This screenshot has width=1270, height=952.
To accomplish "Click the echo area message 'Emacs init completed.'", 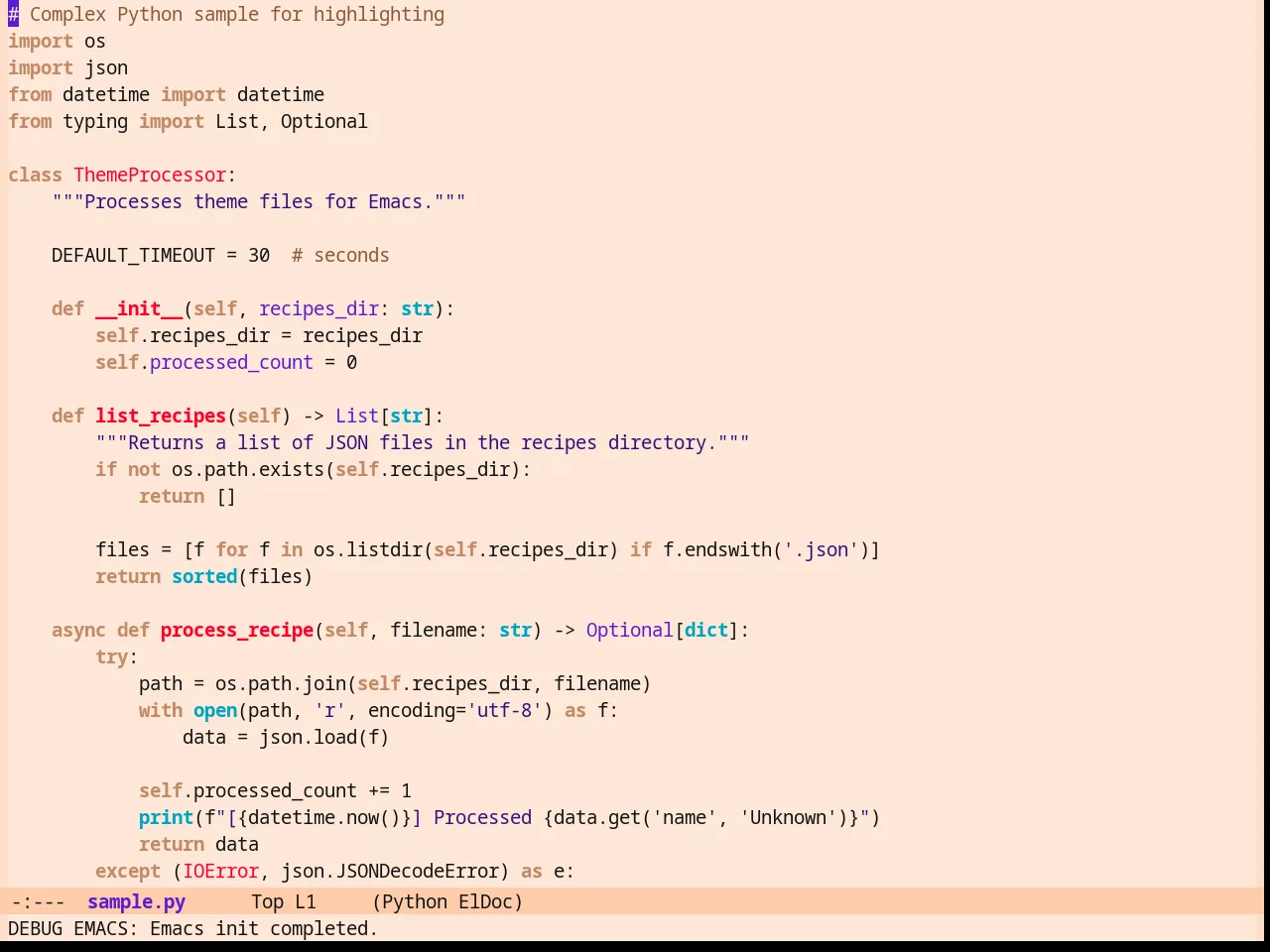I will click(264, 928).
